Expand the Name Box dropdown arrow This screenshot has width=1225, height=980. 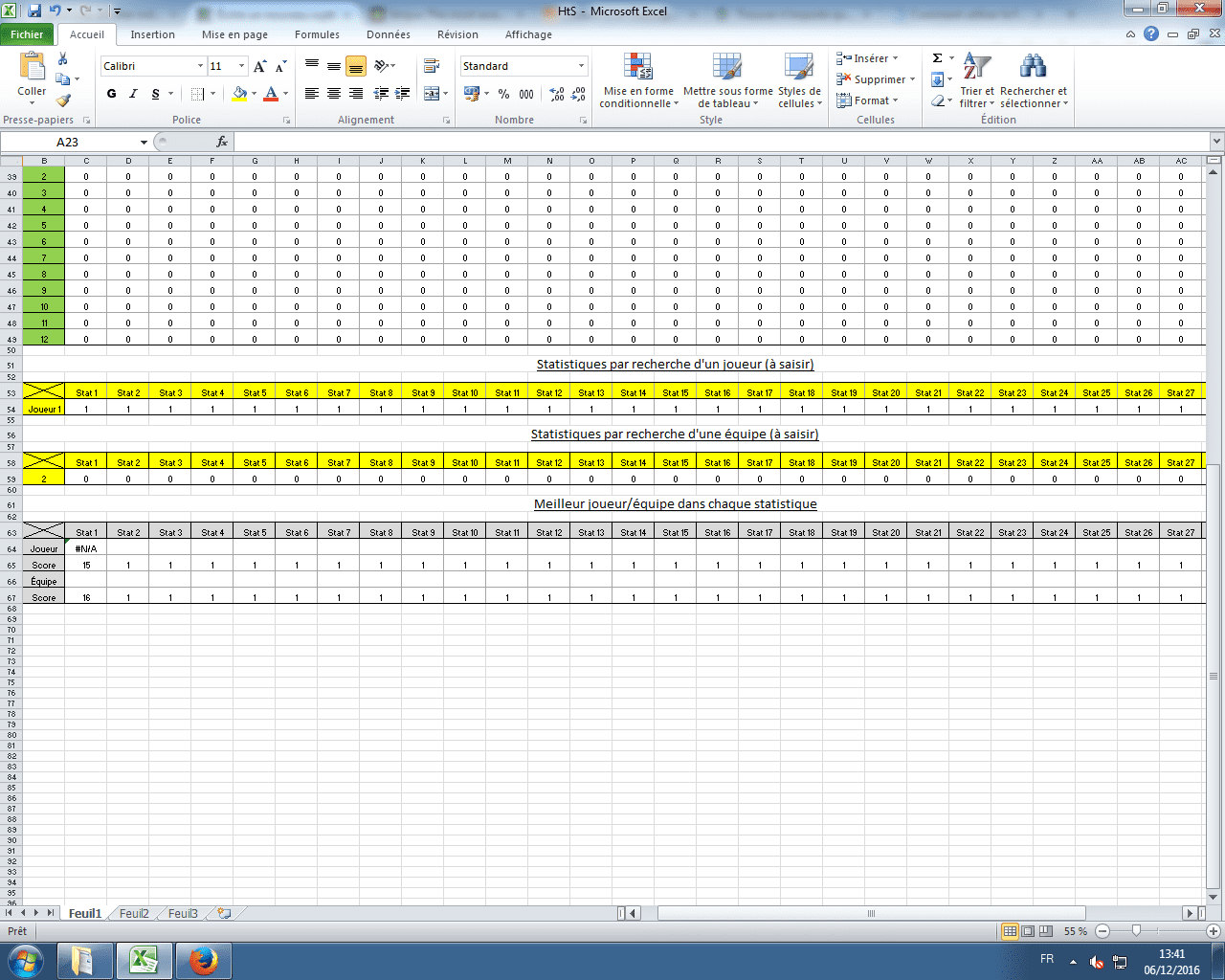click(x=144, y=143)
